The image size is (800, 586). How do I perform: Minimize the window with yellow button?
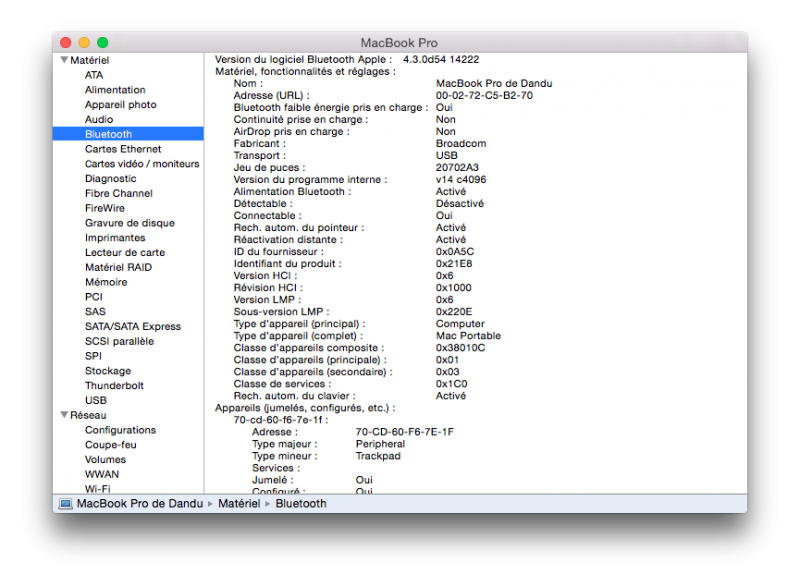tap(84, 43)
